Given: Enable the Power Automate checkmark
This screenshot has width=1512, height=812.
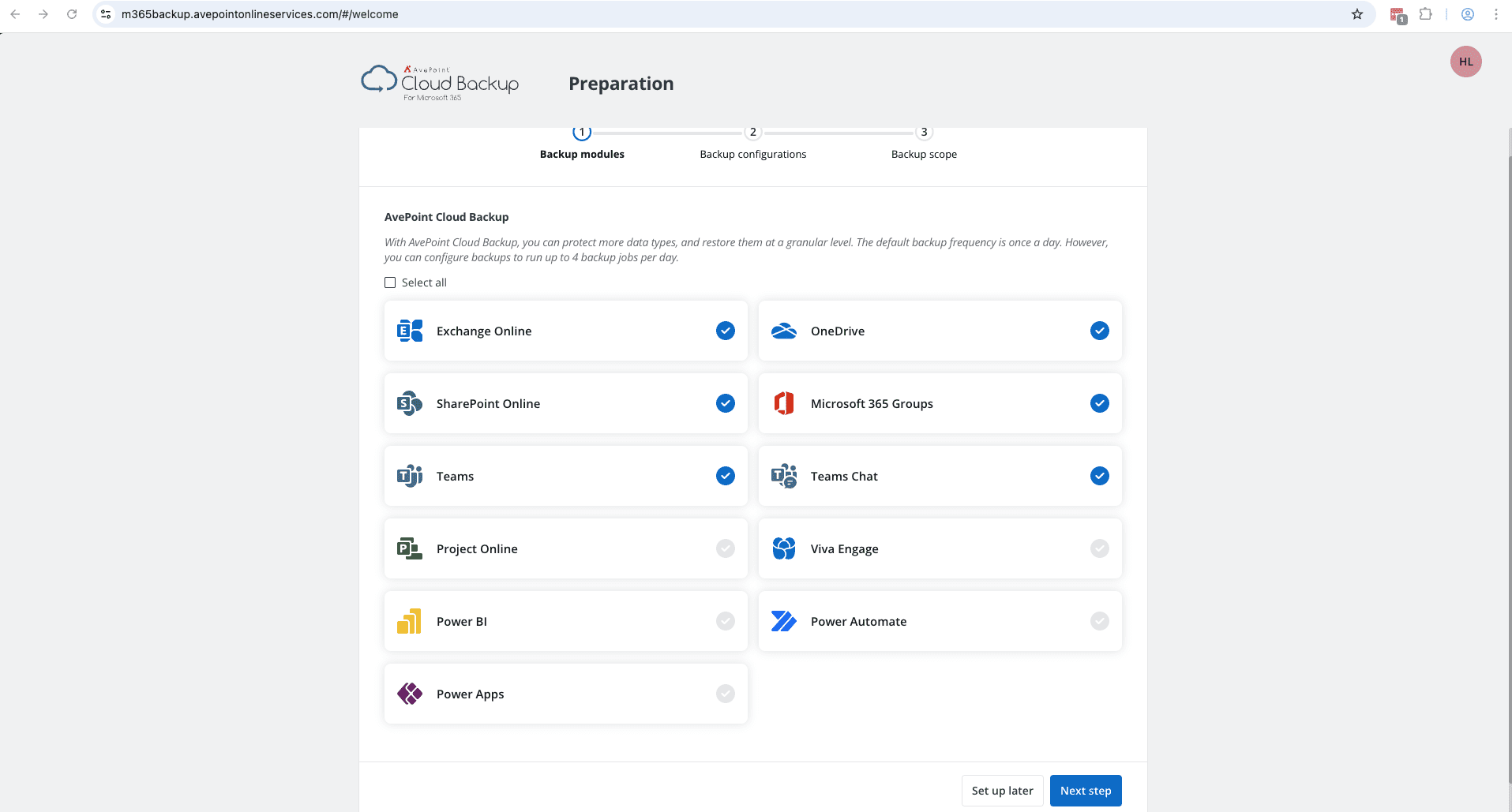Looking at the screenshot, I should pyautogui.click(x=1100, y=621).
